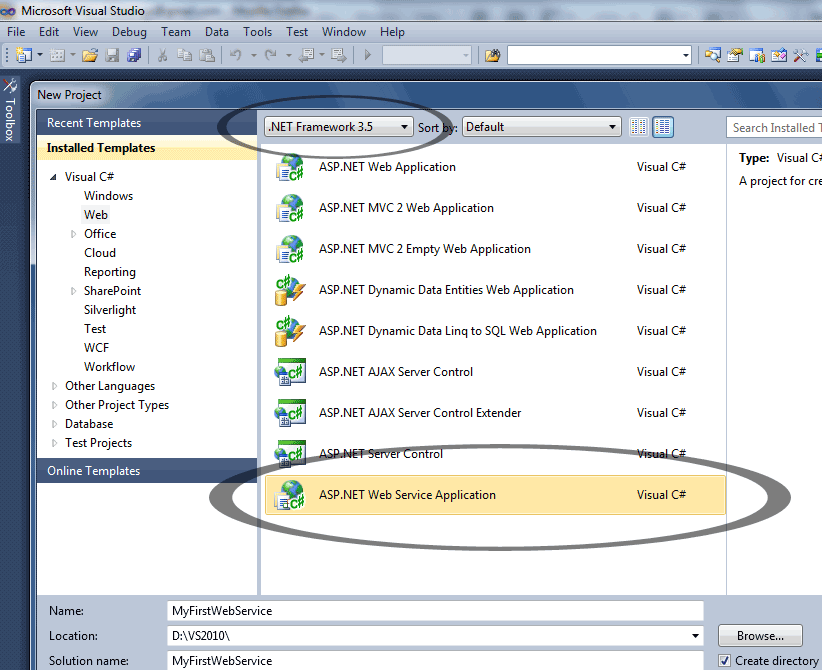Open the Tools menu
Screen dimensions: 822x670
pyautogui.click(x=257, y=32)
